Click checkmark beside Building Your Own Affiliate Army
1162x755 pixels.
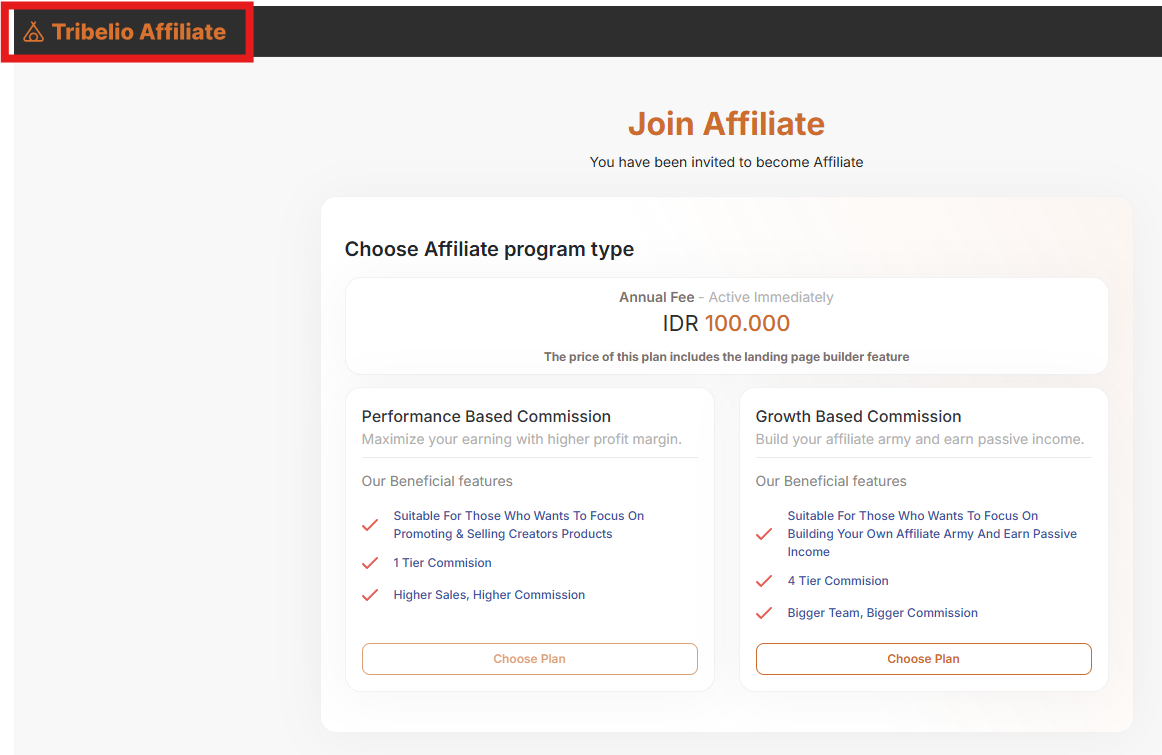764,534
